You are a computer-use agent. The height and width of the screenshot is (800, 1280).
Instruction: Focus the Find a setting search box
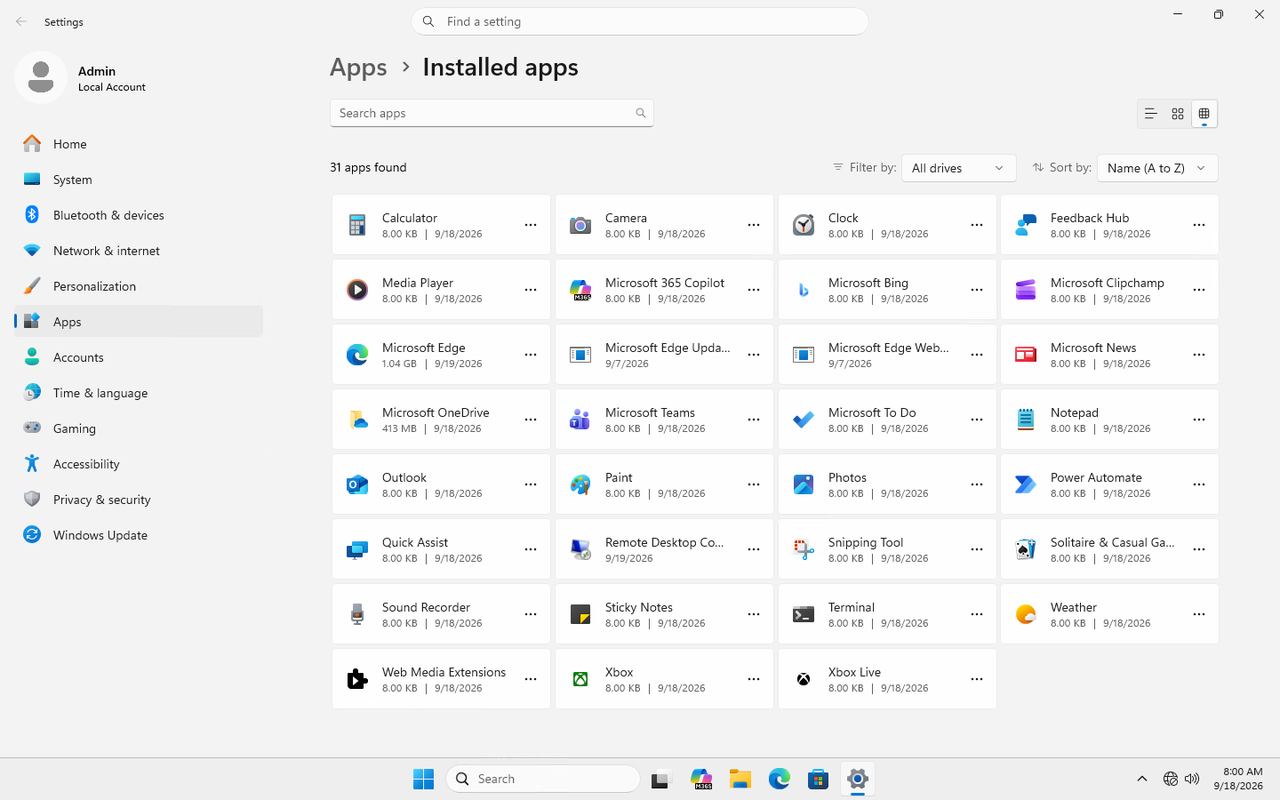(x=639, y=21)
